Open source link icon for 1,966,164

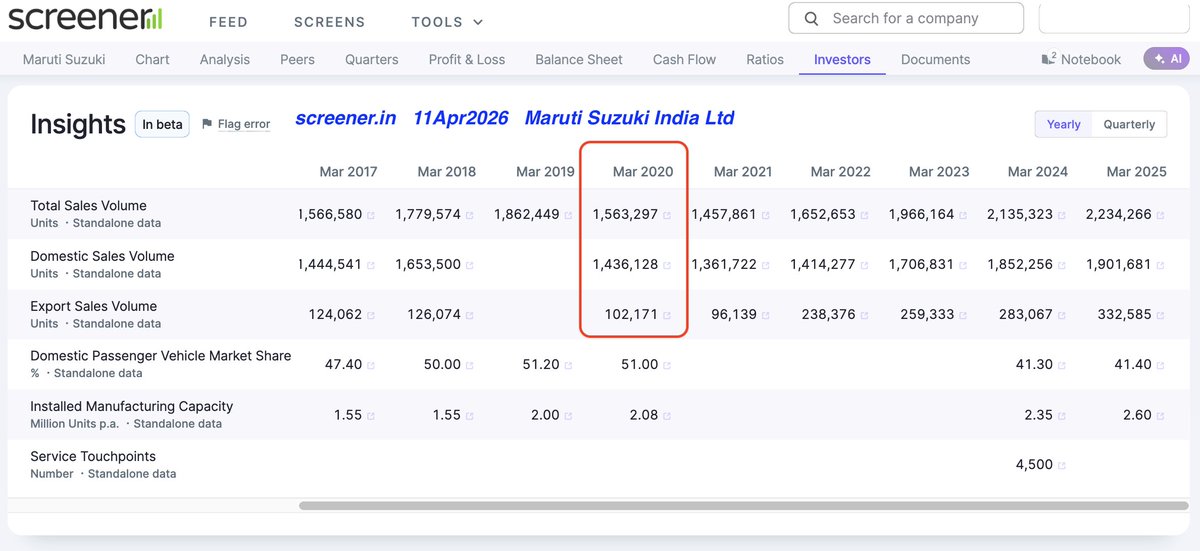pos(963,215)
